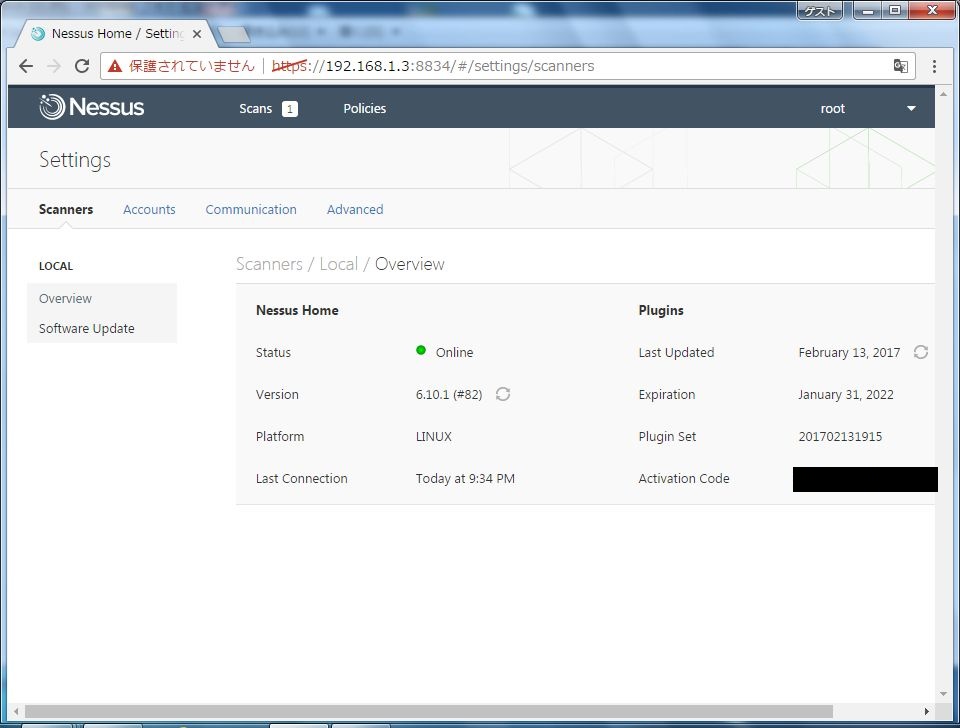The image size is (960, 728).
Task: Click the Nessus Home section heading
Action: 297,310
